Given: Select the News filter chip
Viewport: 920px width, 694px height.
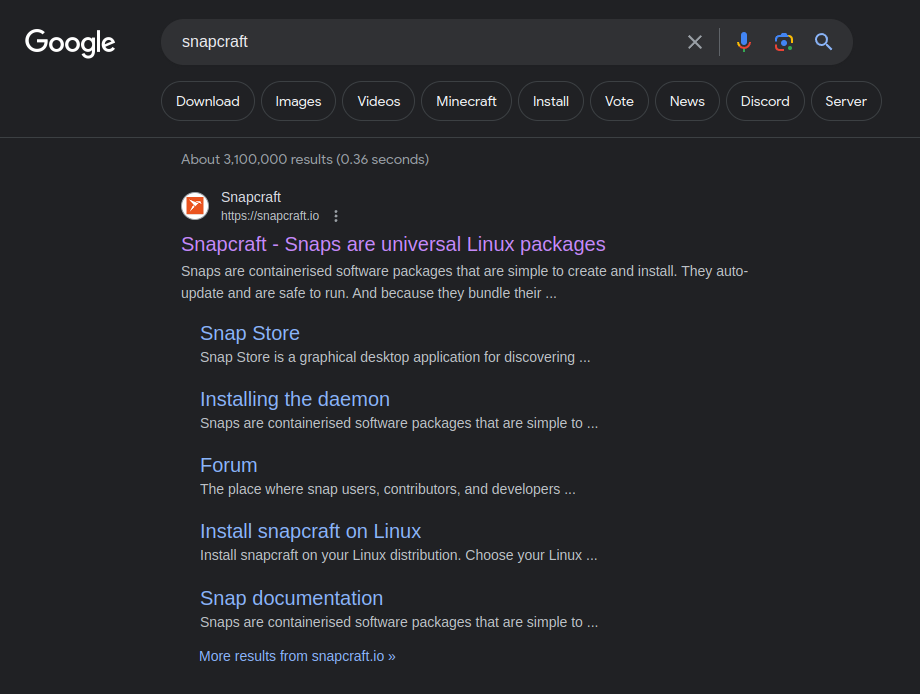Looking at the screenshot, I should click(687, 101).
